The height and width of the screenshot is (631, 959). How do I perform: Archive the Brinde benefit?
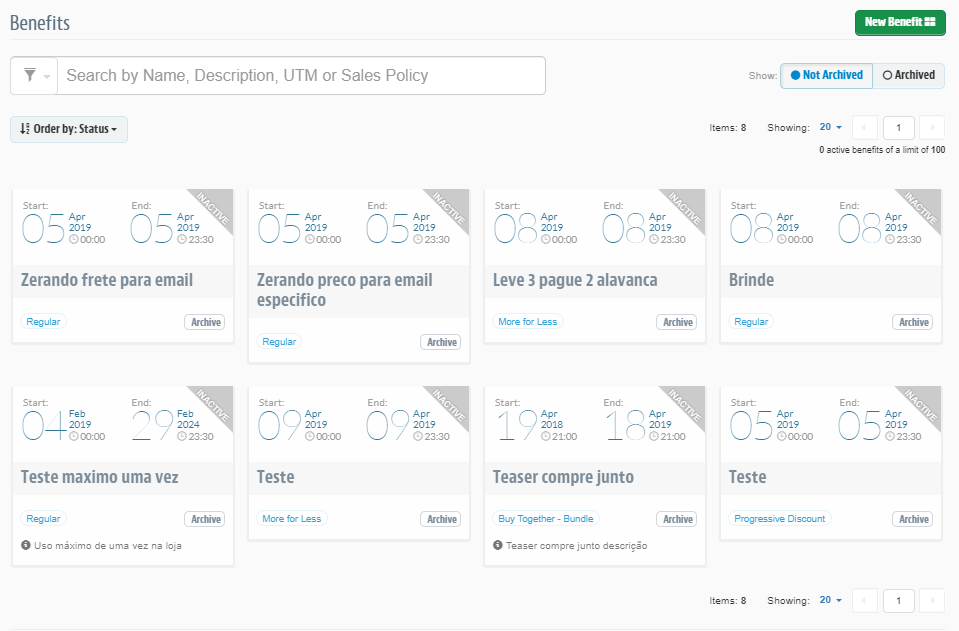click(x=912, y=321)
